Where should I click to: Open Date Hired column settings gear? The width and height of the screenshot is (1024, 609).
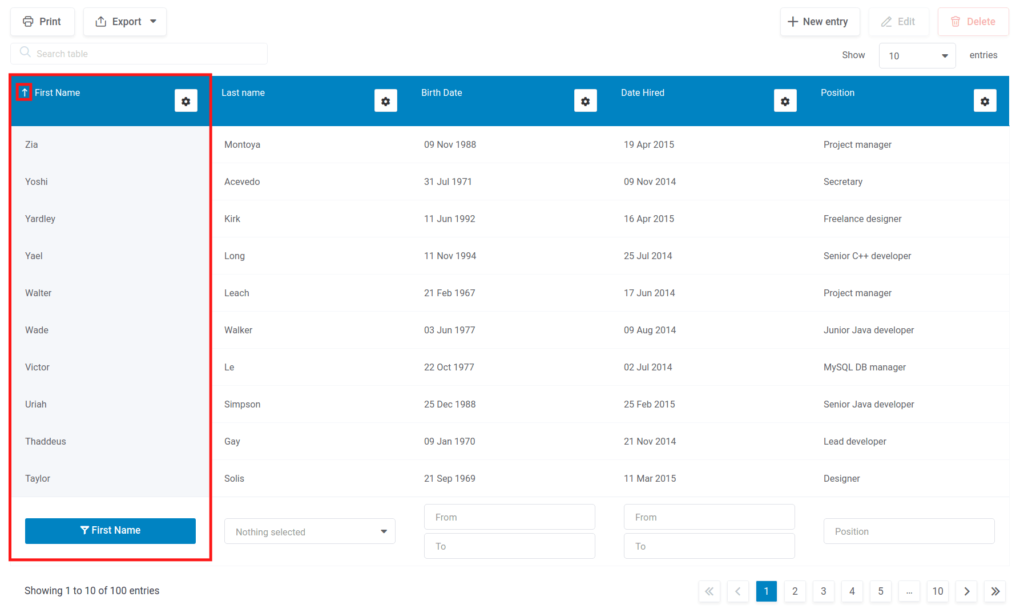[x=786, y=101]
